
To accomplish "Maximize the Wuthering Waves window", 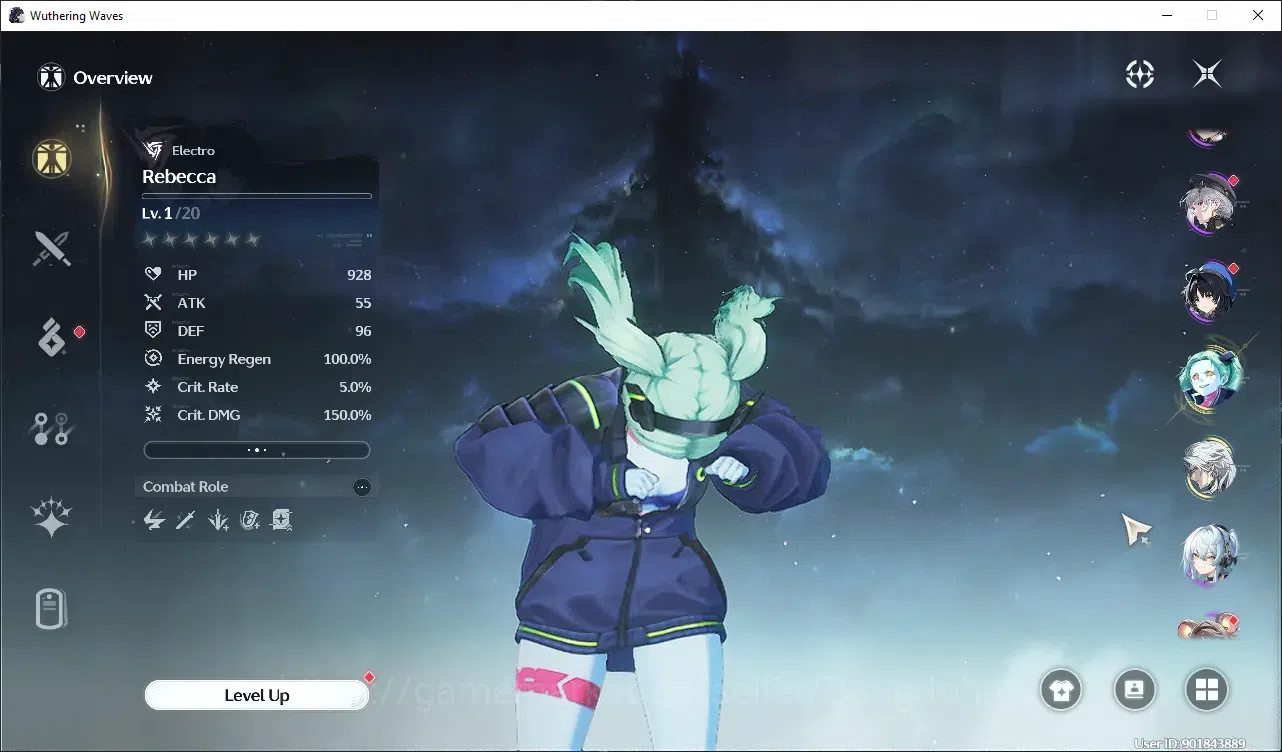I will (x=1212, y=15).
